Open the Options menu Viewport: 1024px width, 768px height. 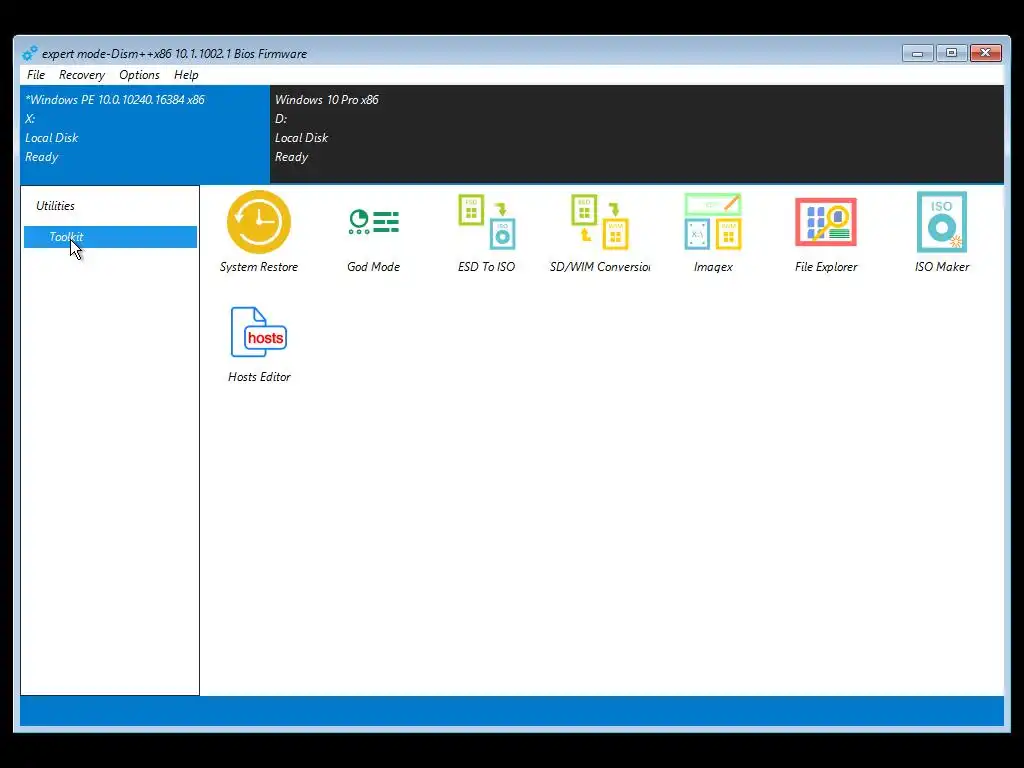pyautogui.click(x=139, y=75)
